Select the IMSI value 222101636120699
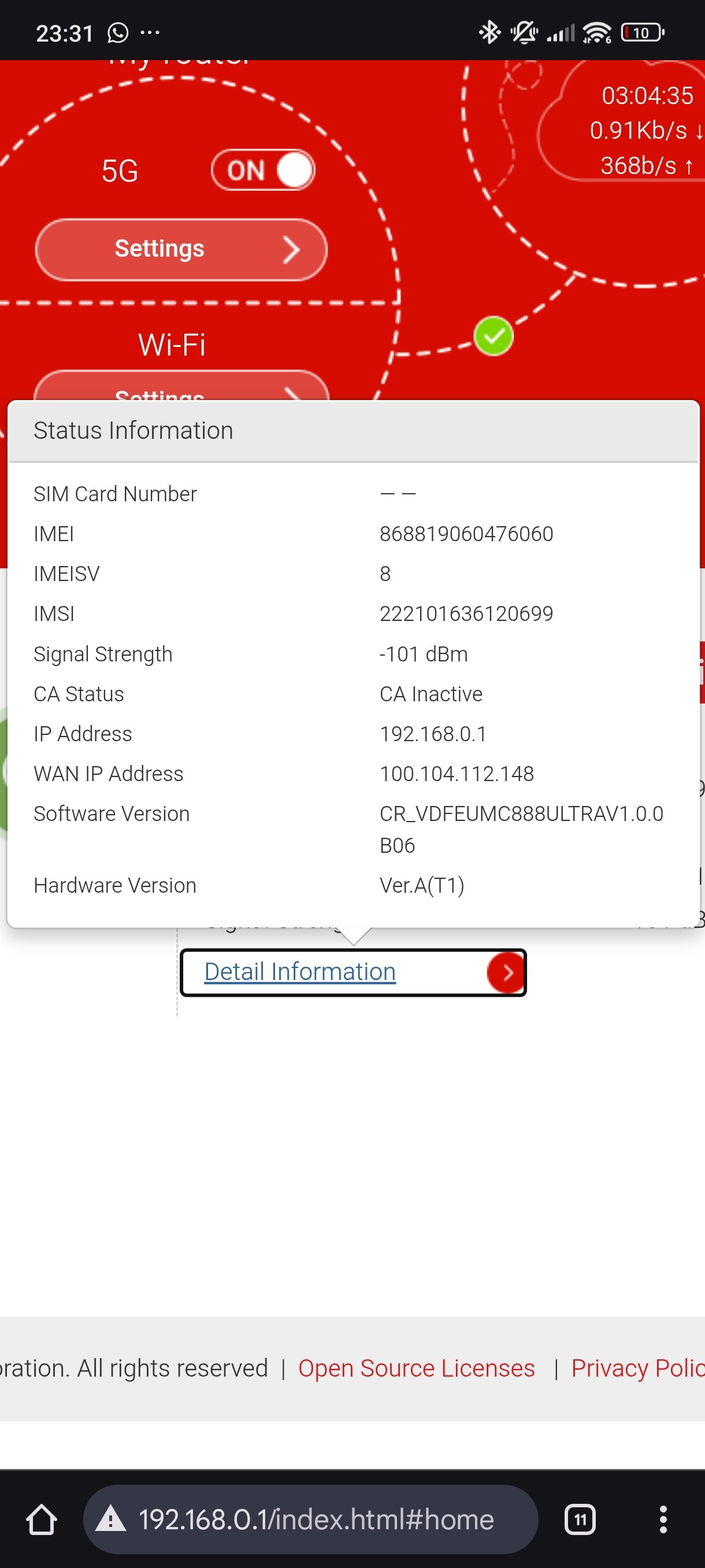The image size is (705, 1568). 466,613
